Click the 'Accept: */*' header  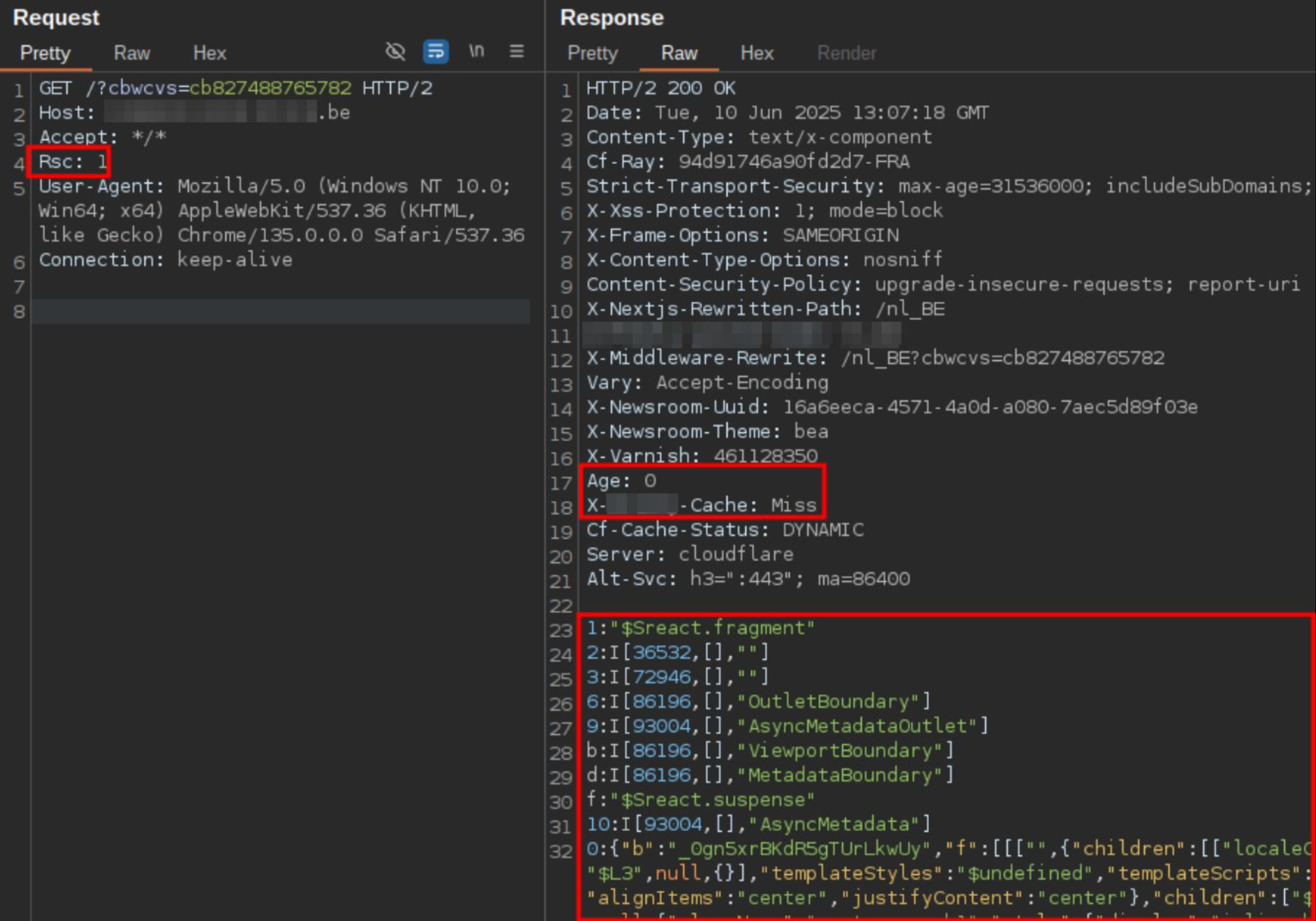point(102,137)
